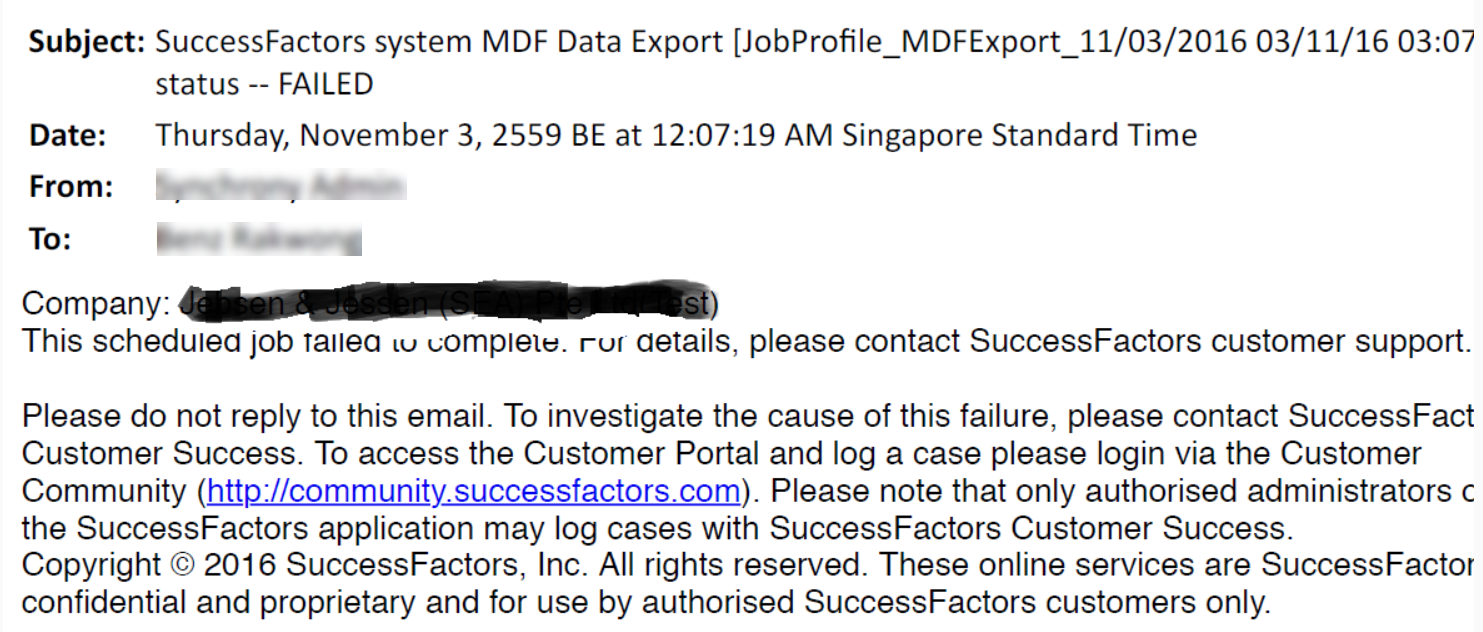Click the 'confidential and proprietary' line
The height and width of the screenshot is (632, 1483).
coord(646,603)
